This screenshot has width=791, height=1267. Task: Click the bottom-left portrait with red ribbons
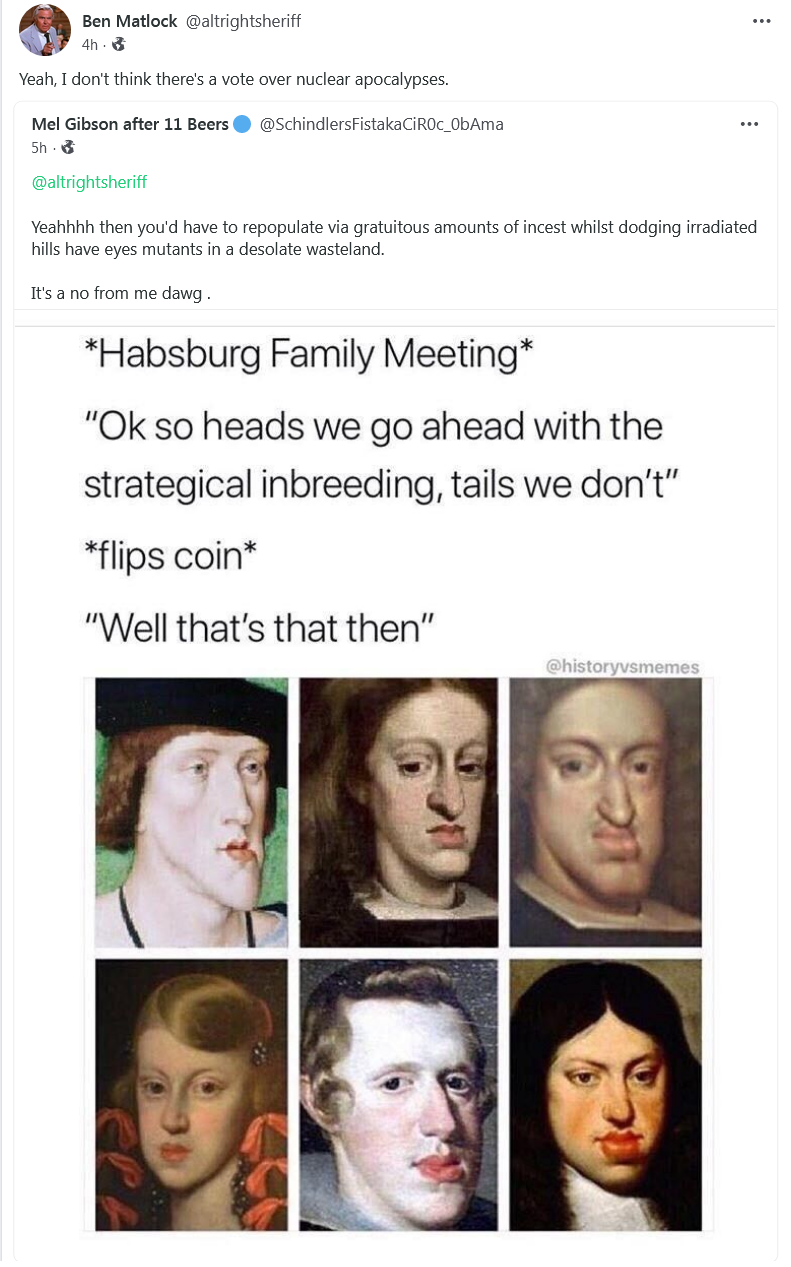pyautogui.click(x=191, y=1095)
